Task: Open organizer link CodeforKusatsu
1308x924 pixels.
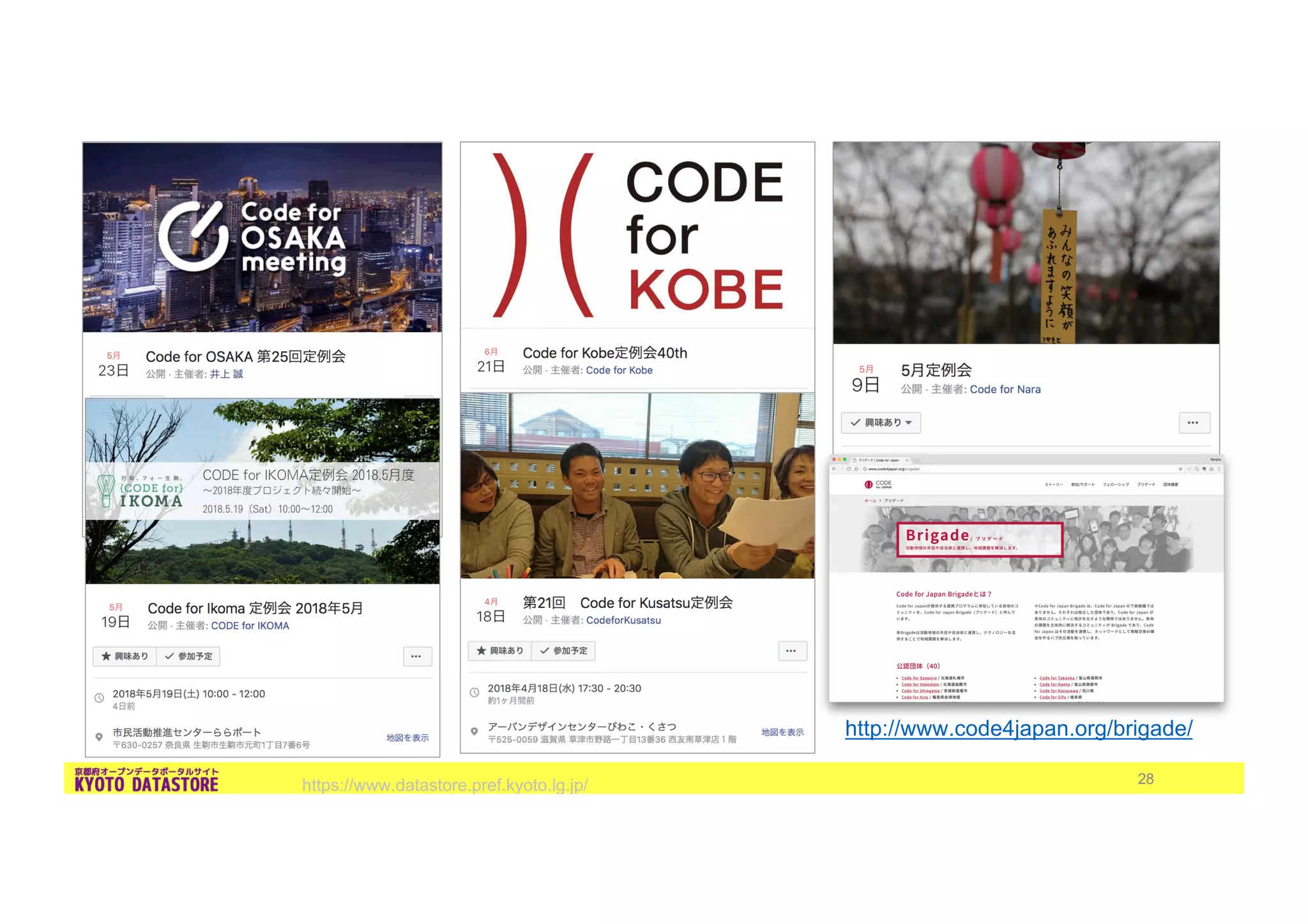Action: pos(623,620)
